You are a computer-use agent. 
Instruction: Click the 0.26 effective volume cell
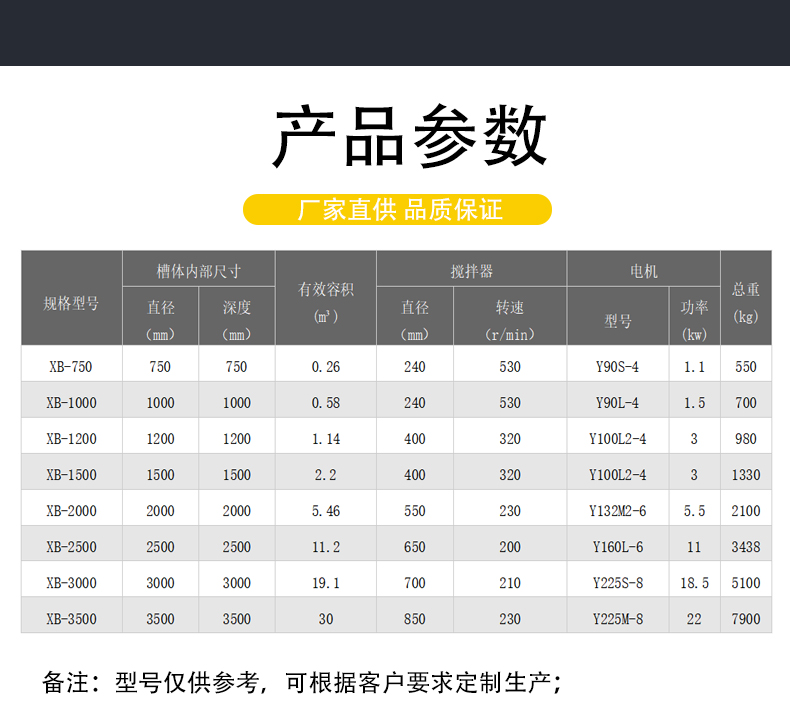[x=326, y=367]
